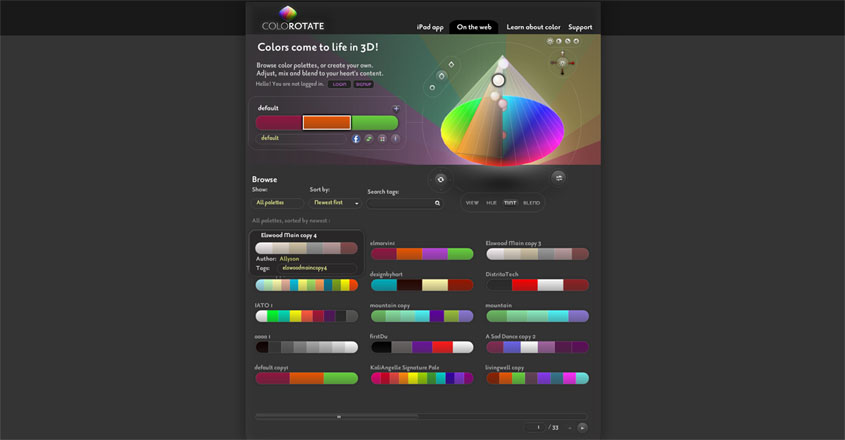Open the 'All palettes' show dropdown
Viewport: 845px width, 440px height.
278,203
